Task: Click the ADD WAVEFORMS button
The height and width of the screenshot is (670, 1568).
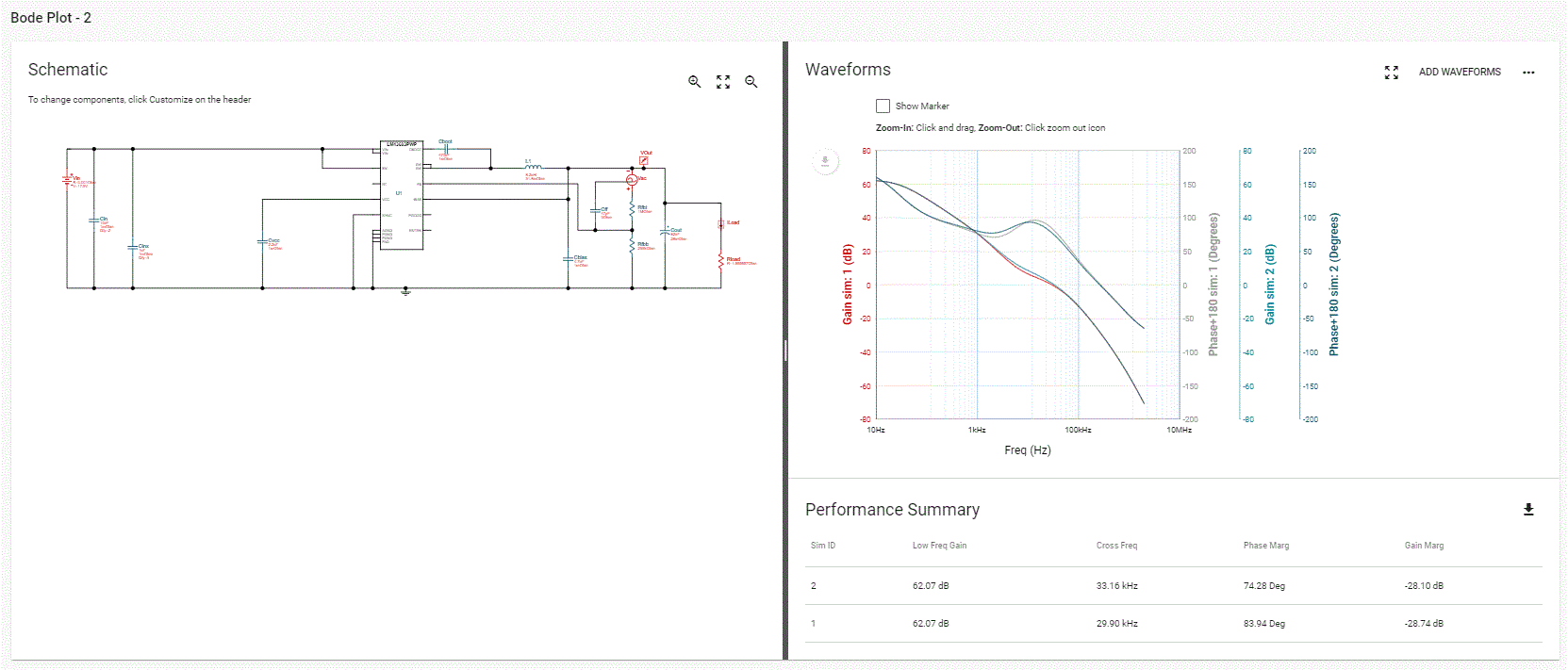Action: (x=1460, y=73)
